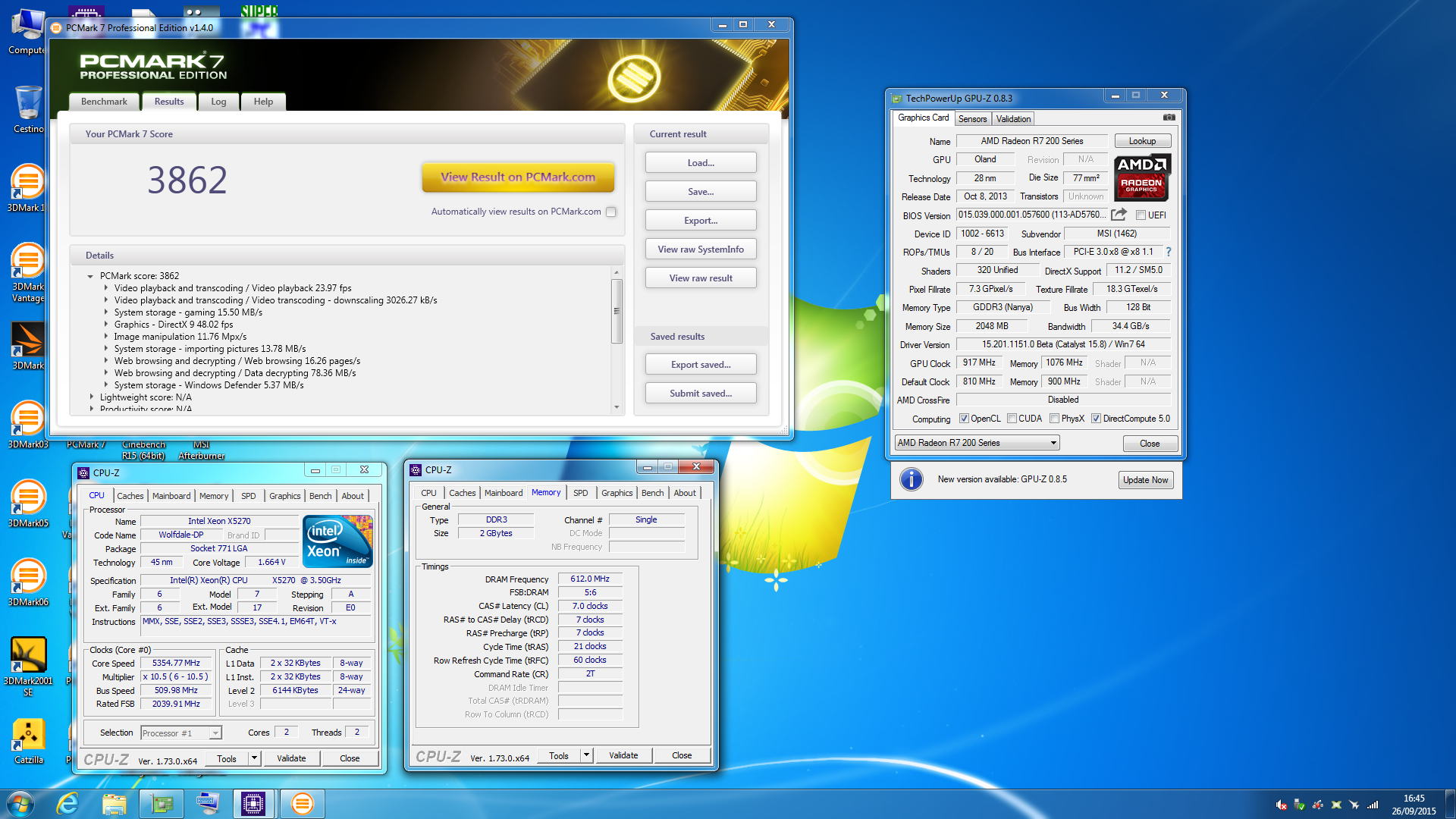Switch to GPU-Z via its taskbar icon
Image resolution: width=1456 pixels, height=819 pixels.
[x=162, y=803]
